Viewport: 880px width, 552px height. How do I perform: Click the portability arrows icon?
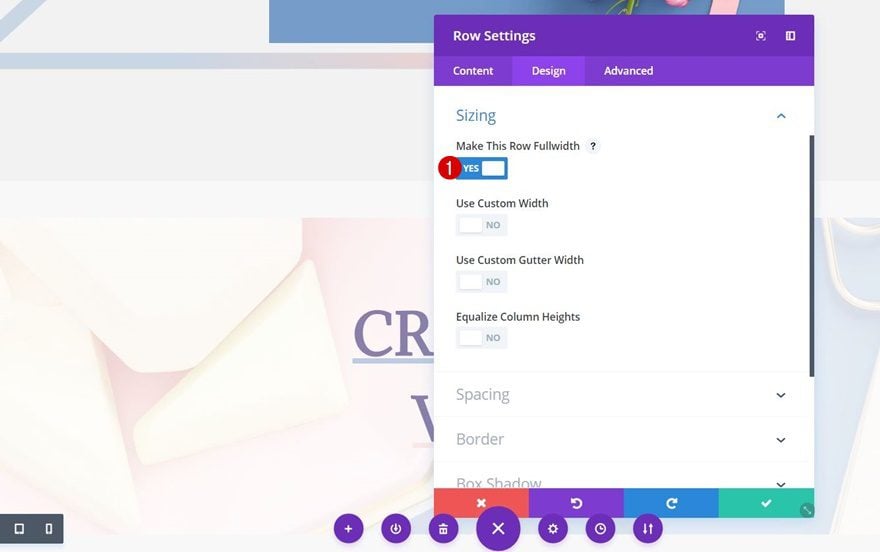pyautogui.click(x=648, y=528)
